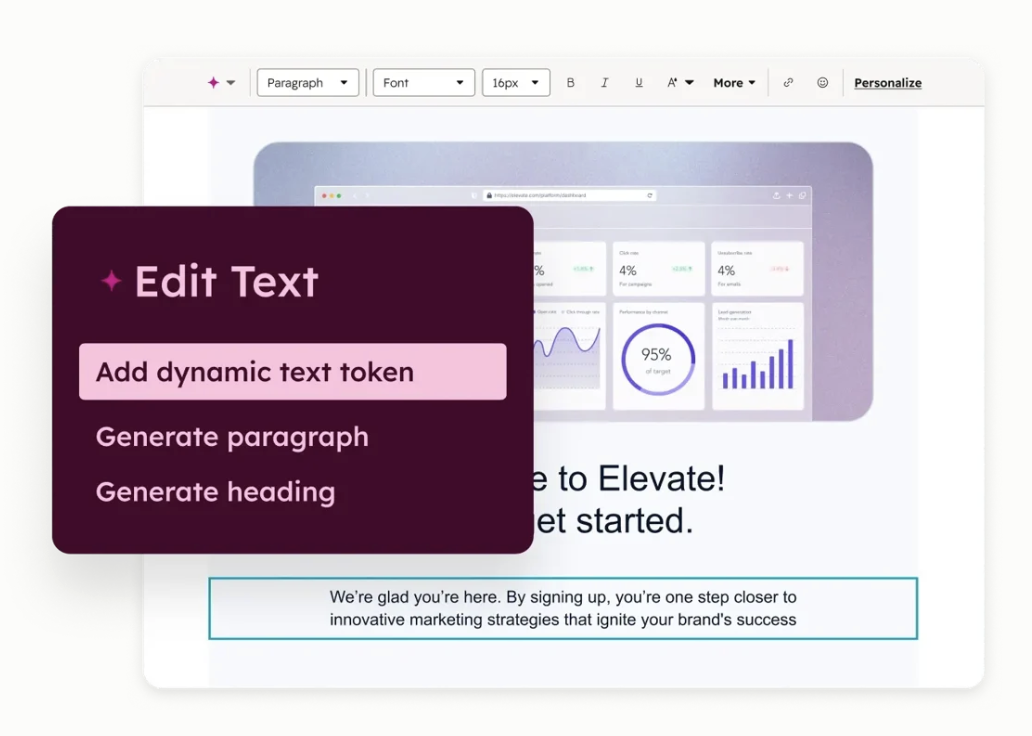This screenshot has width=1032, height=736.
Task: Open the arrow next to AI sparkle
Action: pyautogui.click(x=231, y=83)
